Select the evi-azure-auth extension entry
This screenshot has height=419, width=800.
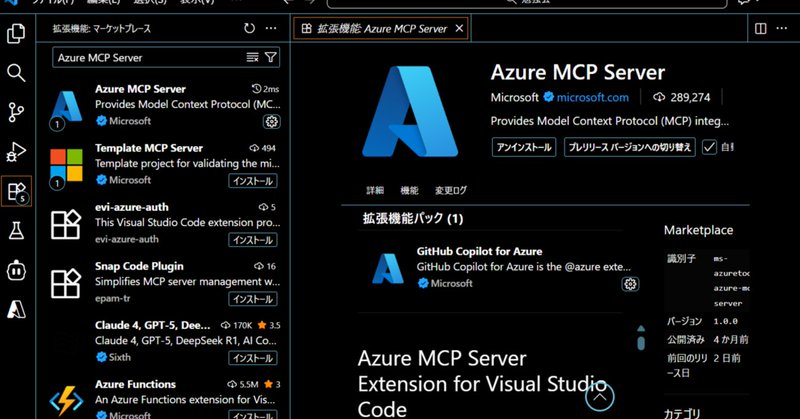click(165, 224)
